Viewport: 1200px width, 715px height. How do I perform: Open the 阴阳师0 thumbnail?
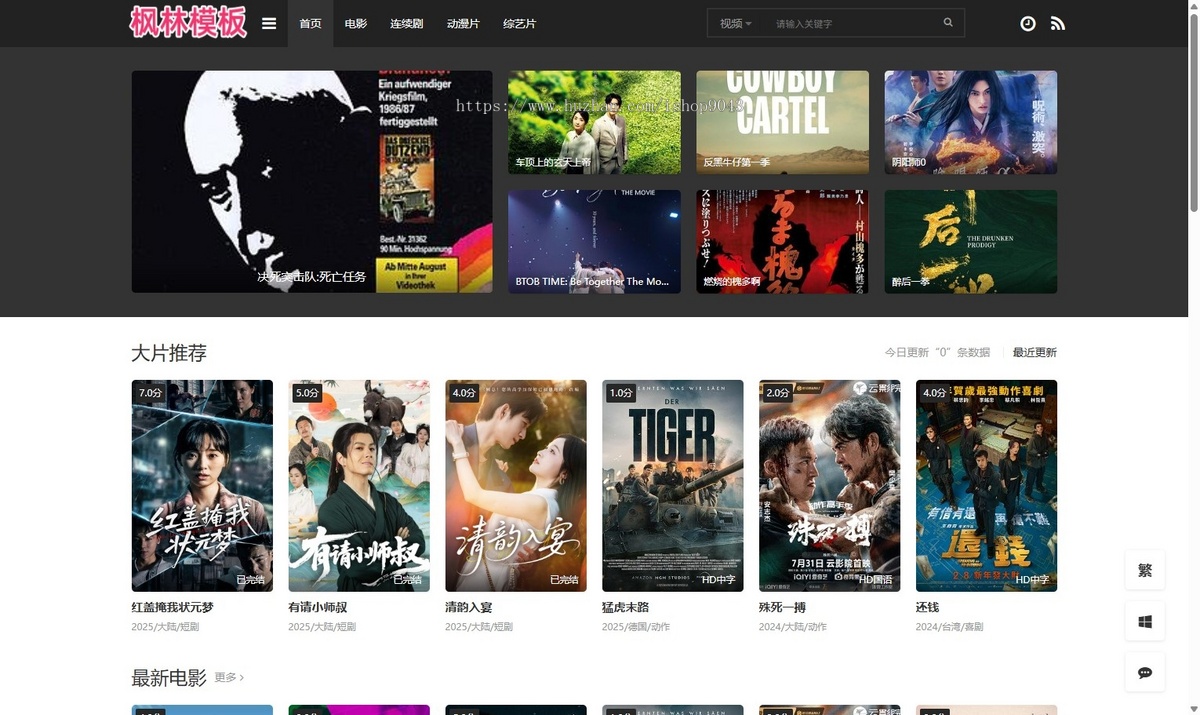click(x=970, y=122)
